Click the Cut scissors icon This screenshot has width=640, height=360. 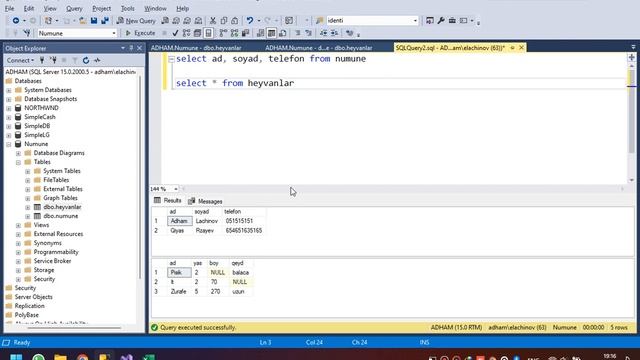pos(213,20)
